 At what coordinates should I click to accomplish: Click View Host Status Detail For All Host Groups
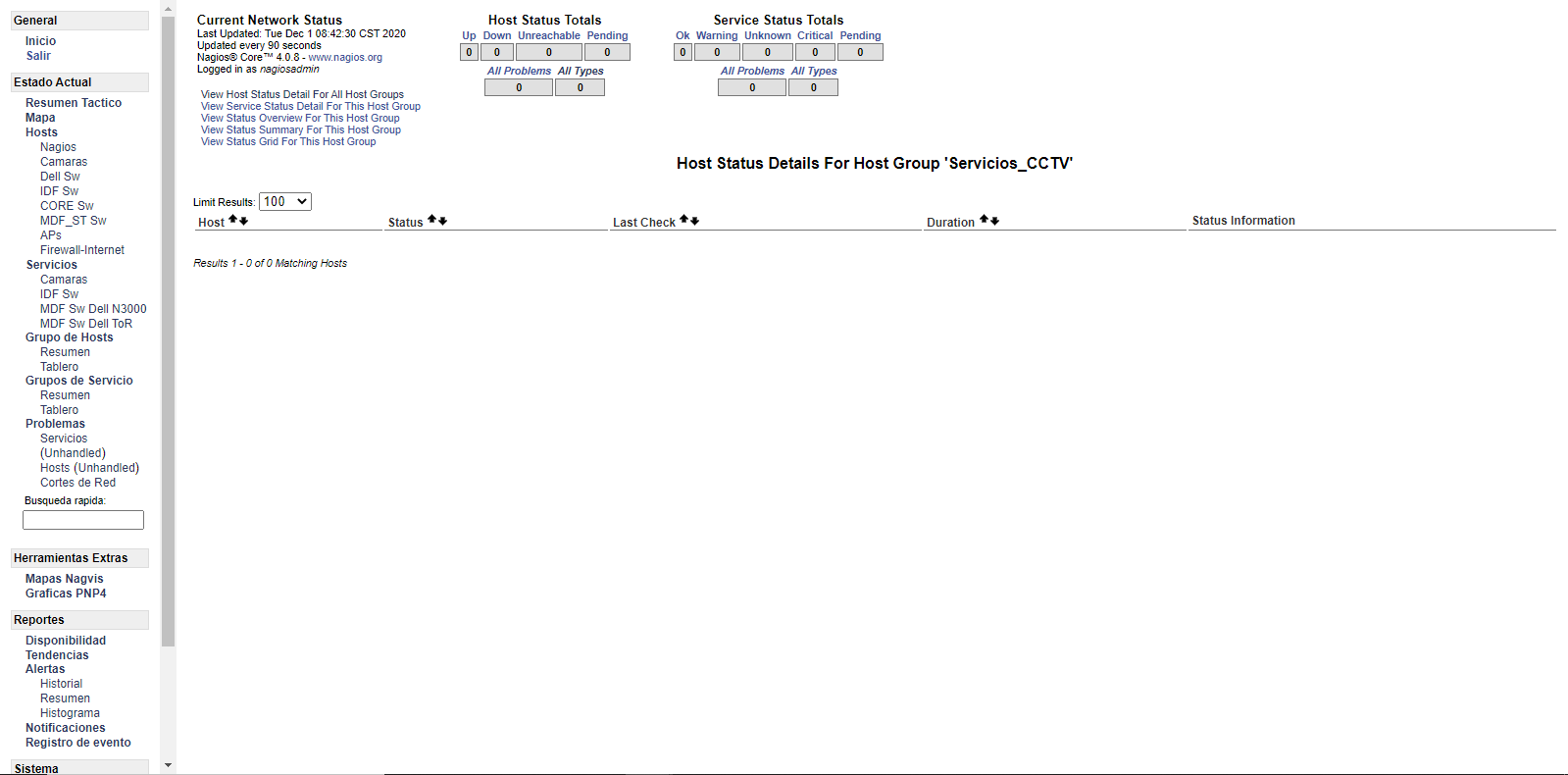point(302,95)
